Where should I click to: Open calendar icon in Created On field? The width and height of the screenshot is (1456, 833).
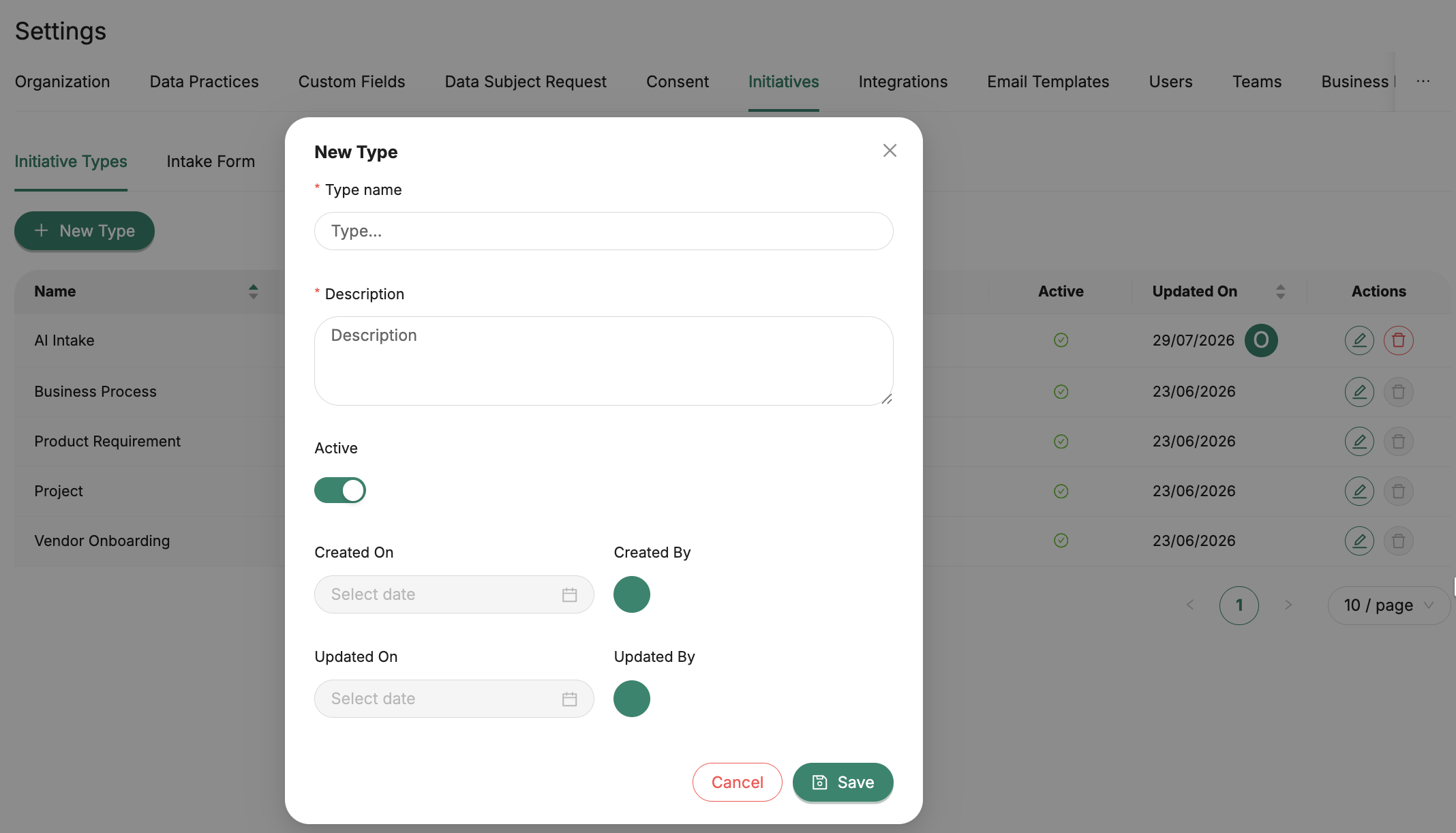click(x=569, y=594)
